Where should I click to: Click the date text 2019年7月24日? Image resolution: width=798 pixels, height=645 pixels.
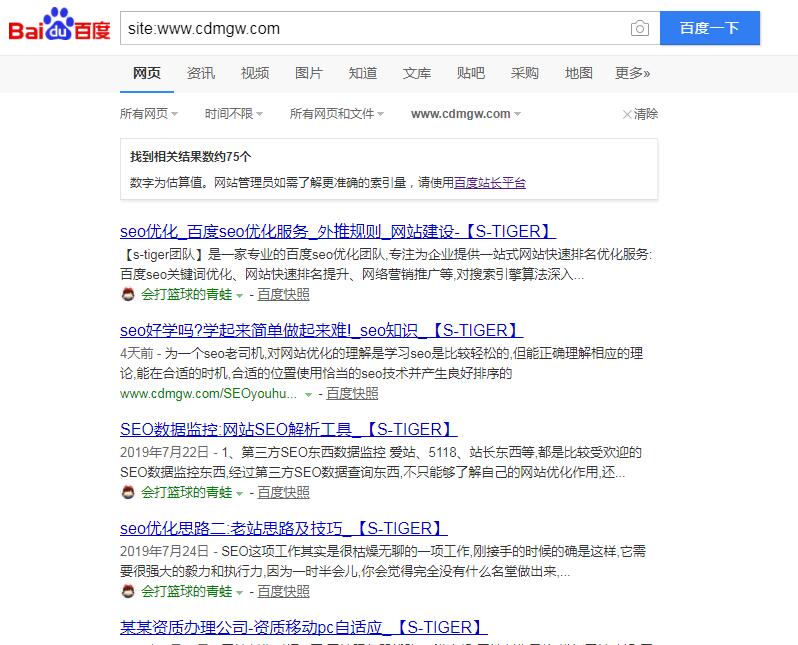coord(164,551)
